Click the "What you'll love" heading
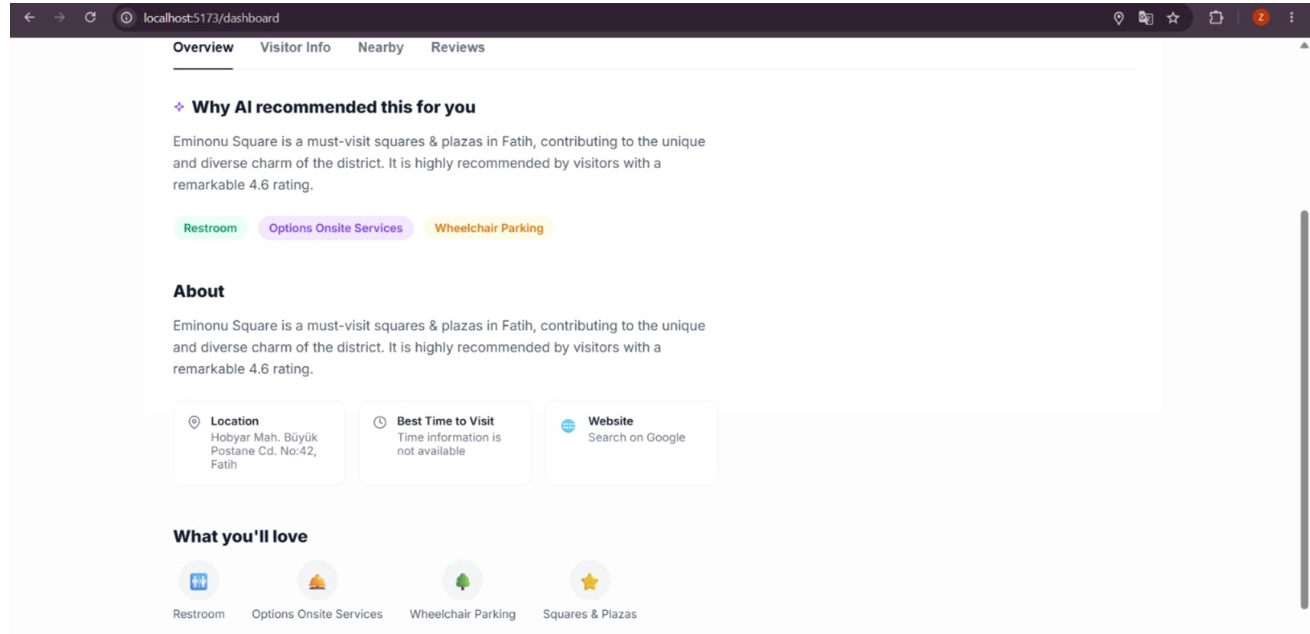The height and width of the screenshot is (634, 1310). click(x=240, y=537)
